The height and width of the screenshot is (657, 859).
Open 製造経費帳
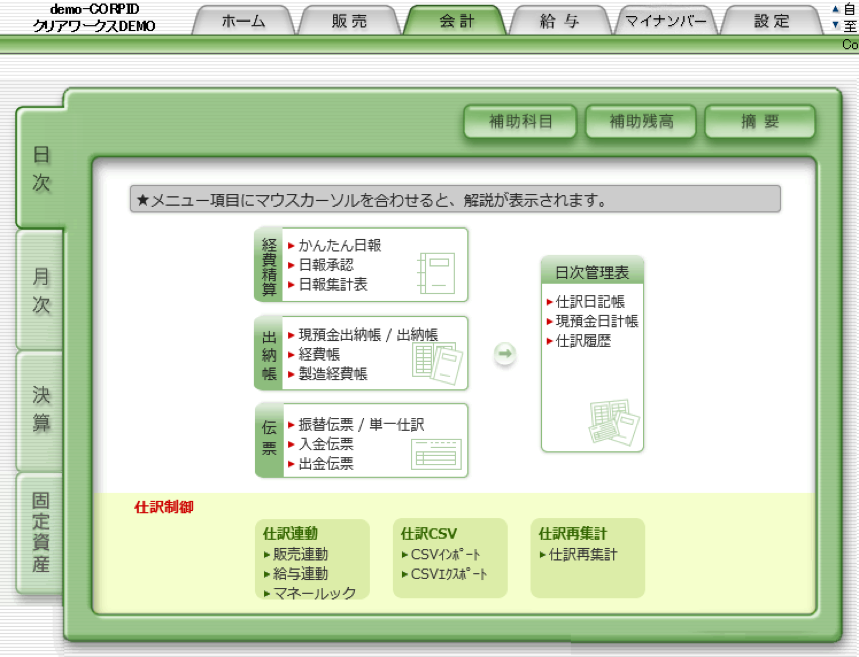tap(333, 374)
